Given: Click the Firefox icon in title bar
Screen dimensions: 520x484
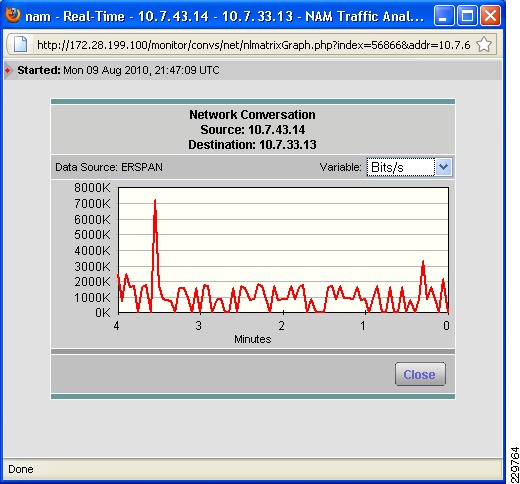Looking at the screenshot, I should [x=13, y=15].
